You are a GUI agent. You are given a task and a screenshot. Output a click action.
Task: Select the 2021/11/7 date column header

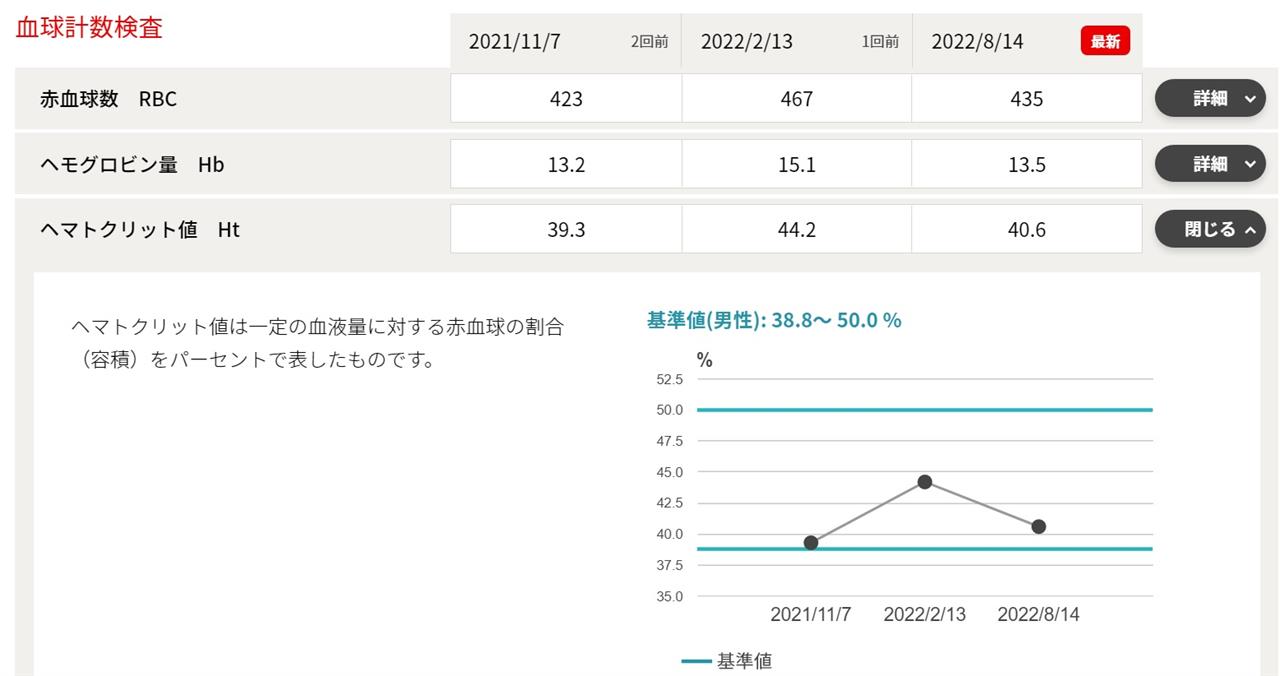click(566, 41)
